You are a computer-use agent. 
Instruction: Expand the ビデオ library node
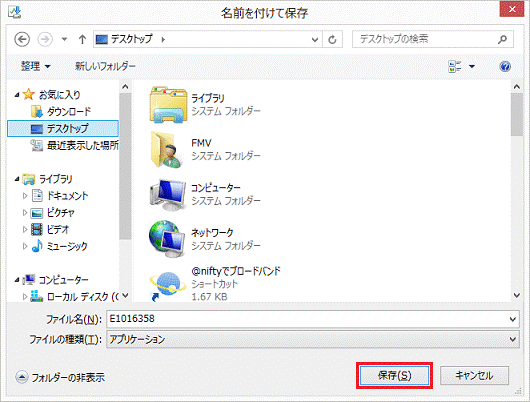click(25, 229)
